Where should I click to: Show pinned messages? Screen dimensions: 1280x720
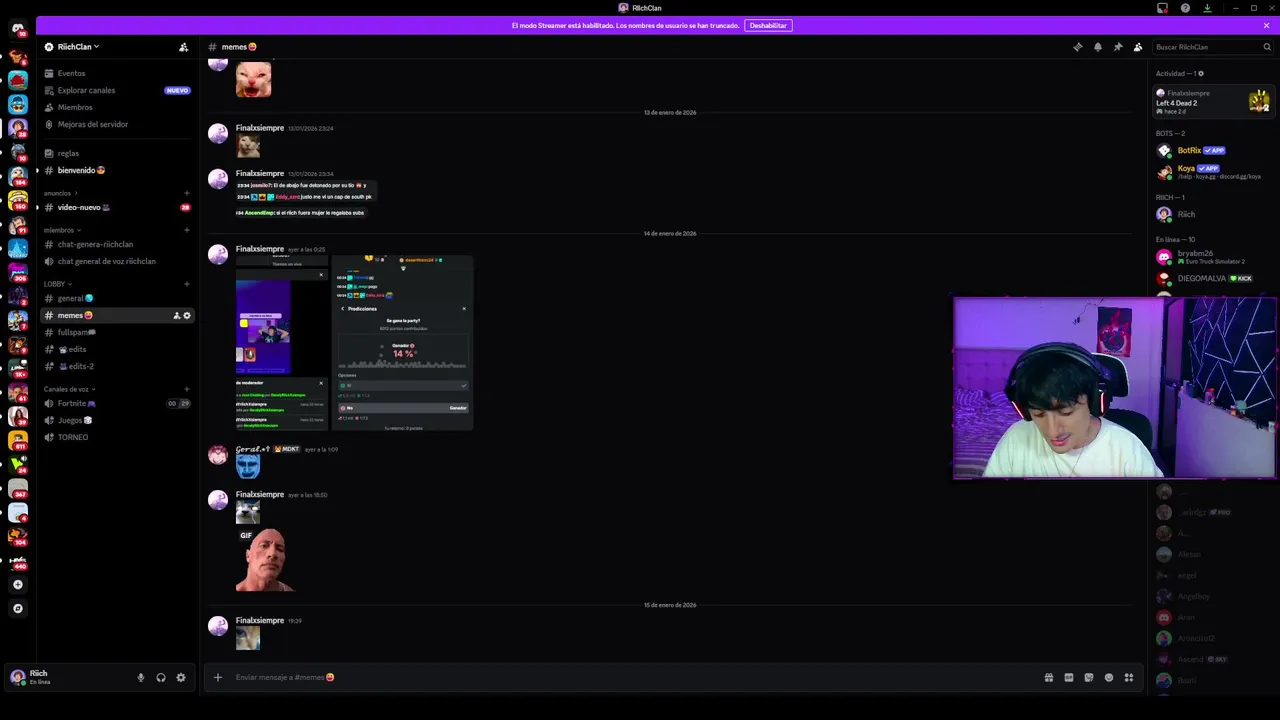coord(1118,47)
